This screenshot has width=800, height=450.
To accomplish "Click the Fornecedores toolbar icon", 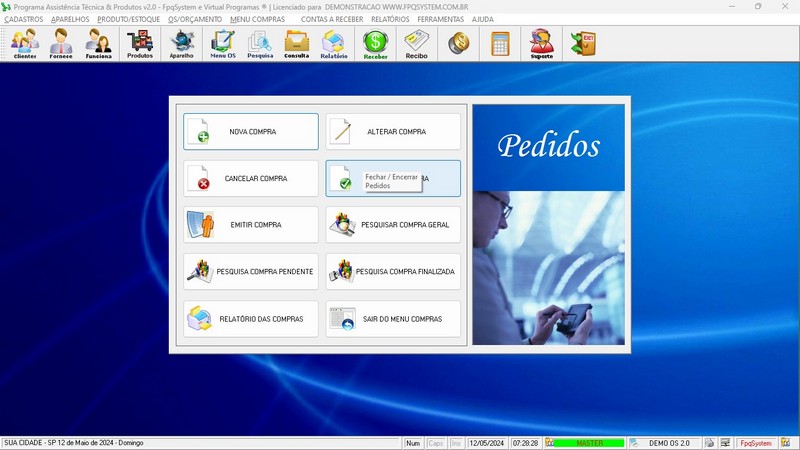I will tap(62, 43).
